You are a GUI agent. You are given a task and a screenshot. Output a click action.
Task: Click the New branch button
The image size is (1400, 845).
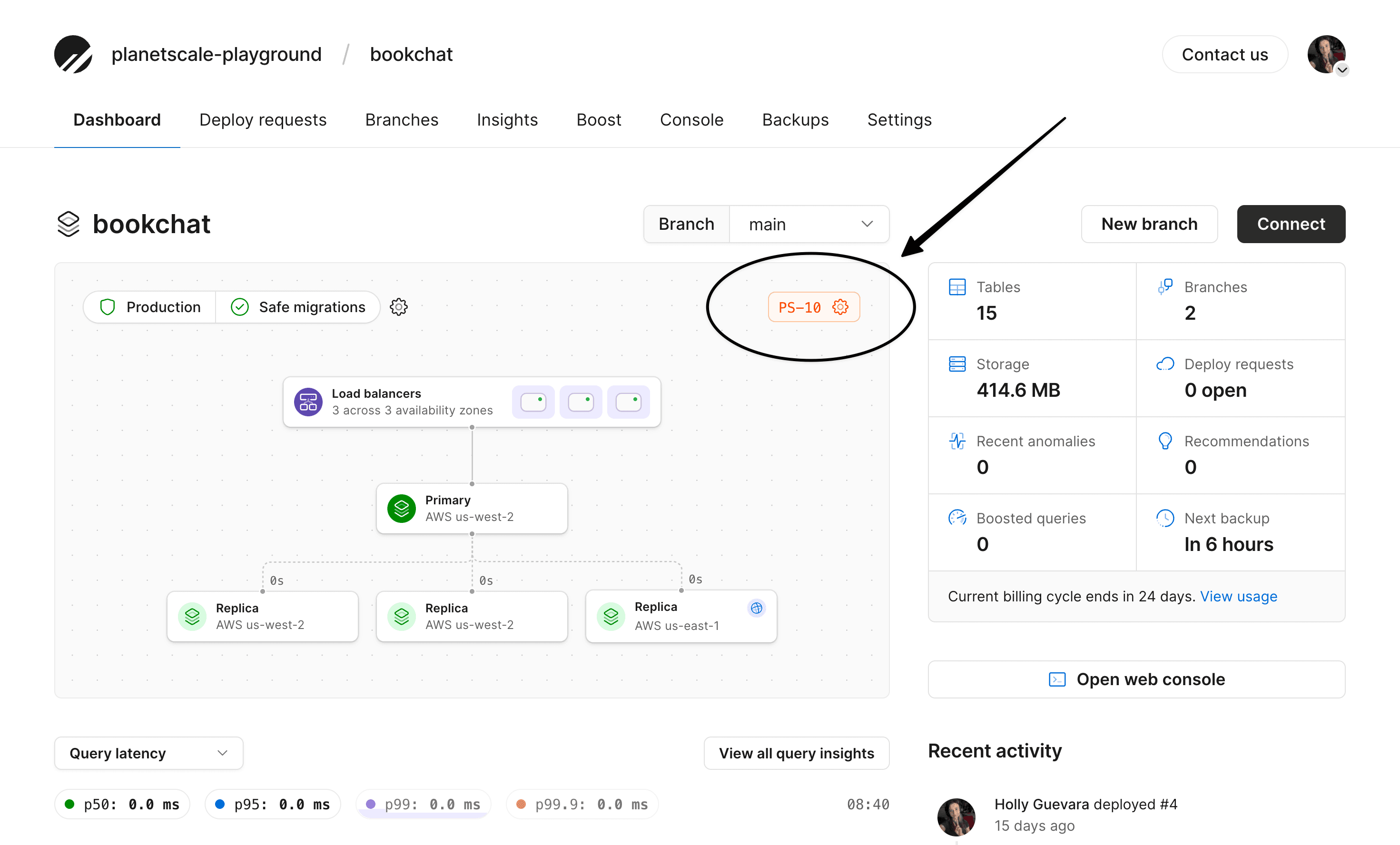pos(1149,224)
